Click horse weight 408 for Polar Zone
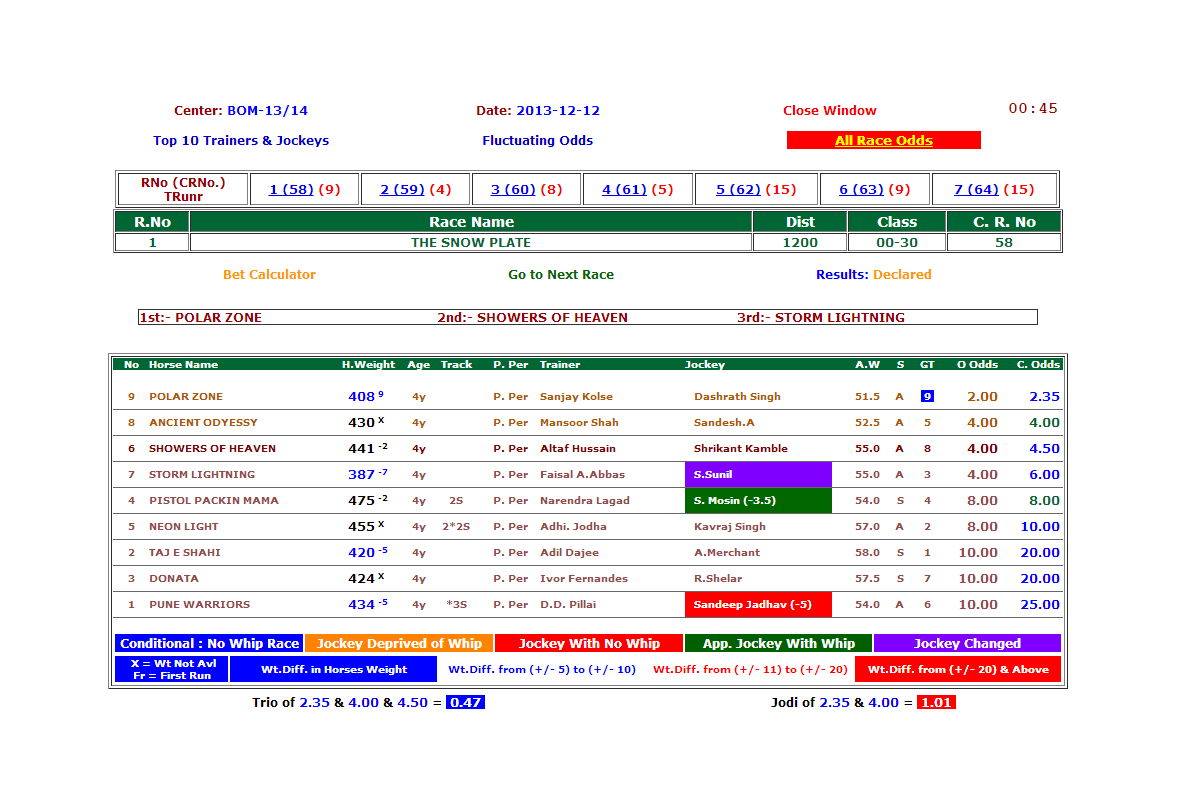Viewport: 1180px width, 795px height. (x=361, y=397)
